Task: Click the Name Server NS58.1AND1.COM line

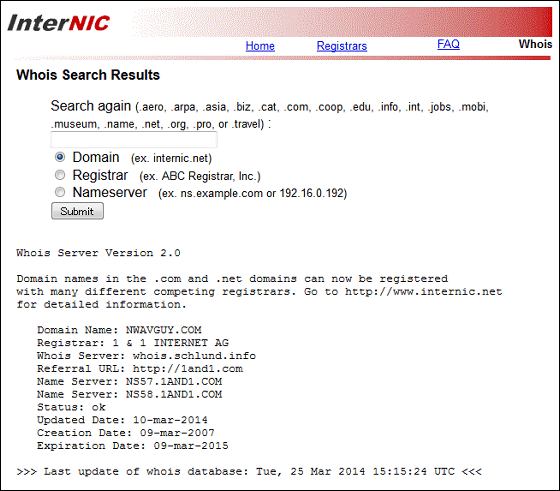Action: point(129,394)
